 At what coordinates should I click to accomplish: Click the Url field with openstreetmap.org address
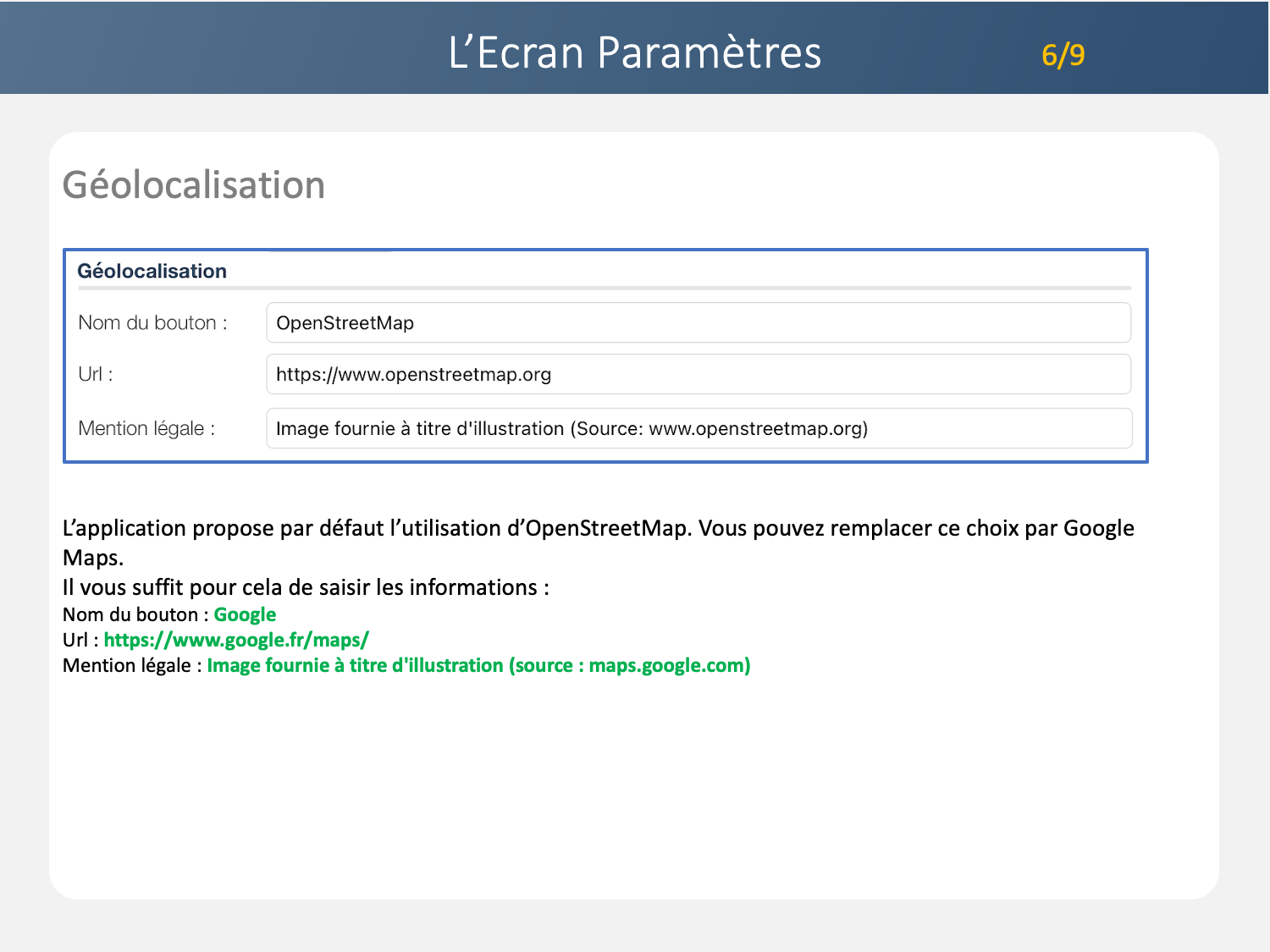point(698,374)
